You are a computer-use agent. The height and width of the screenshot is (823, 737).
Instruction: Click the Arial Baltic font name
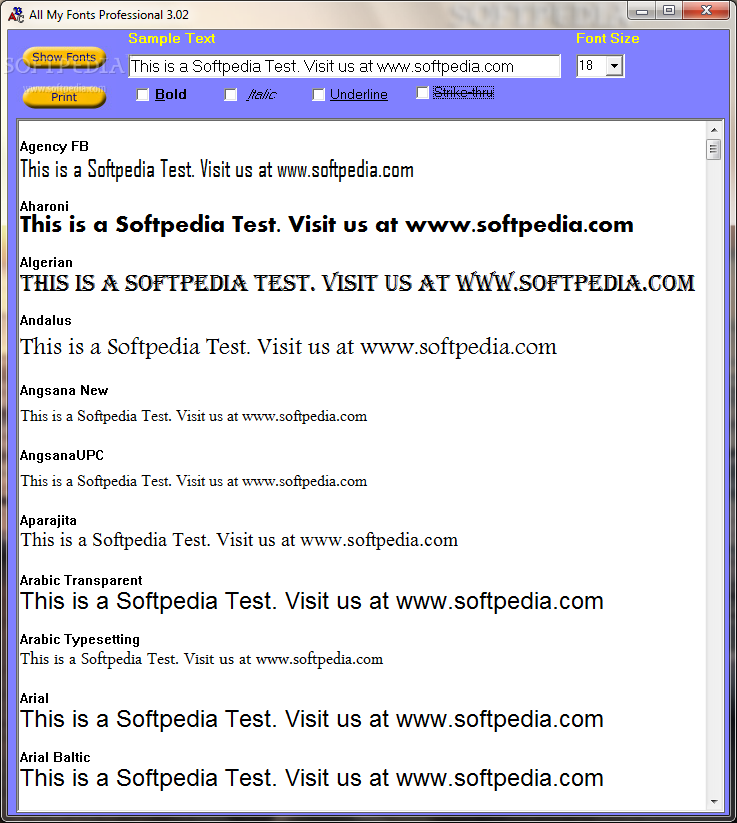click(55, 757)
